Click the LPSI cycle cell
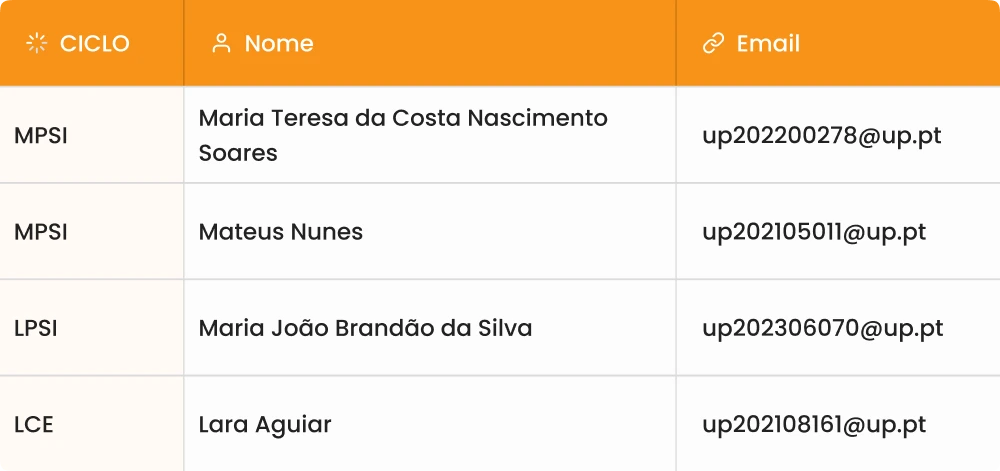 tap(36, 328)
